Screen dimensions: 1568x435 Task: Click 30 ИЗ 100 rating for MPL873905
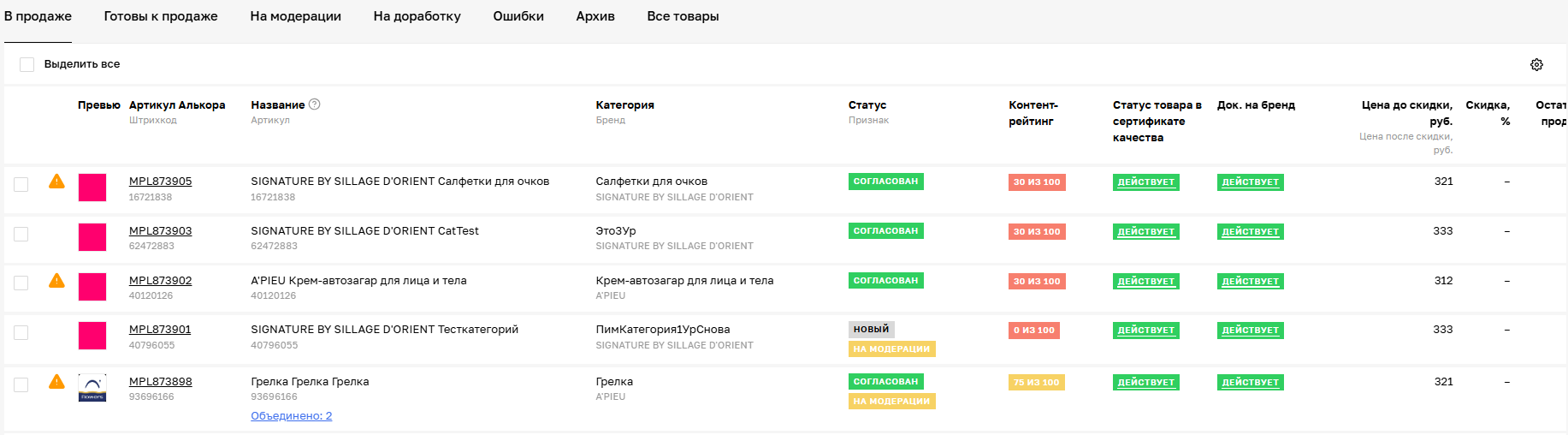click(x=1037, y=182)
